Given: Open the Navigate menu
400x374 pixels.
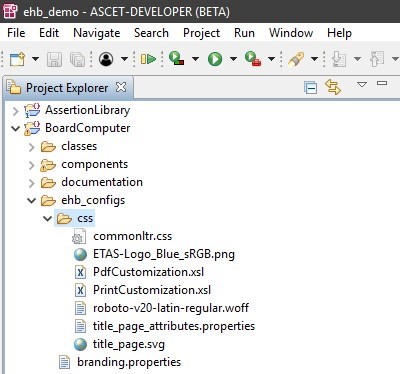Looking at the screenshot, I should [97, 33].
